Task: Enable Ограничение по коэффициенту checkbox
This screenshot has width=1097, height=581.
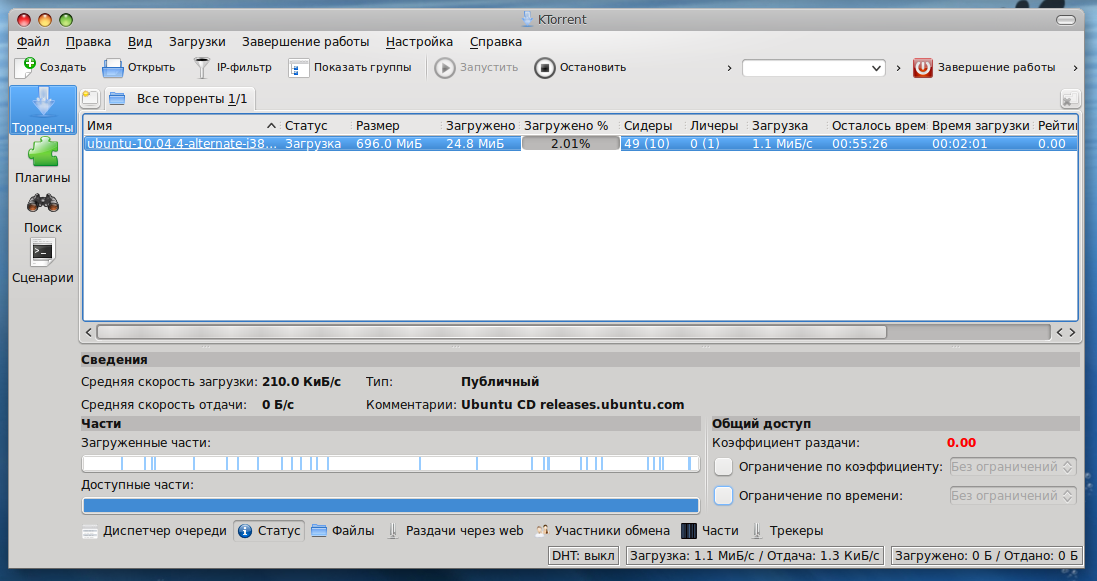Action: pos(723,467)
